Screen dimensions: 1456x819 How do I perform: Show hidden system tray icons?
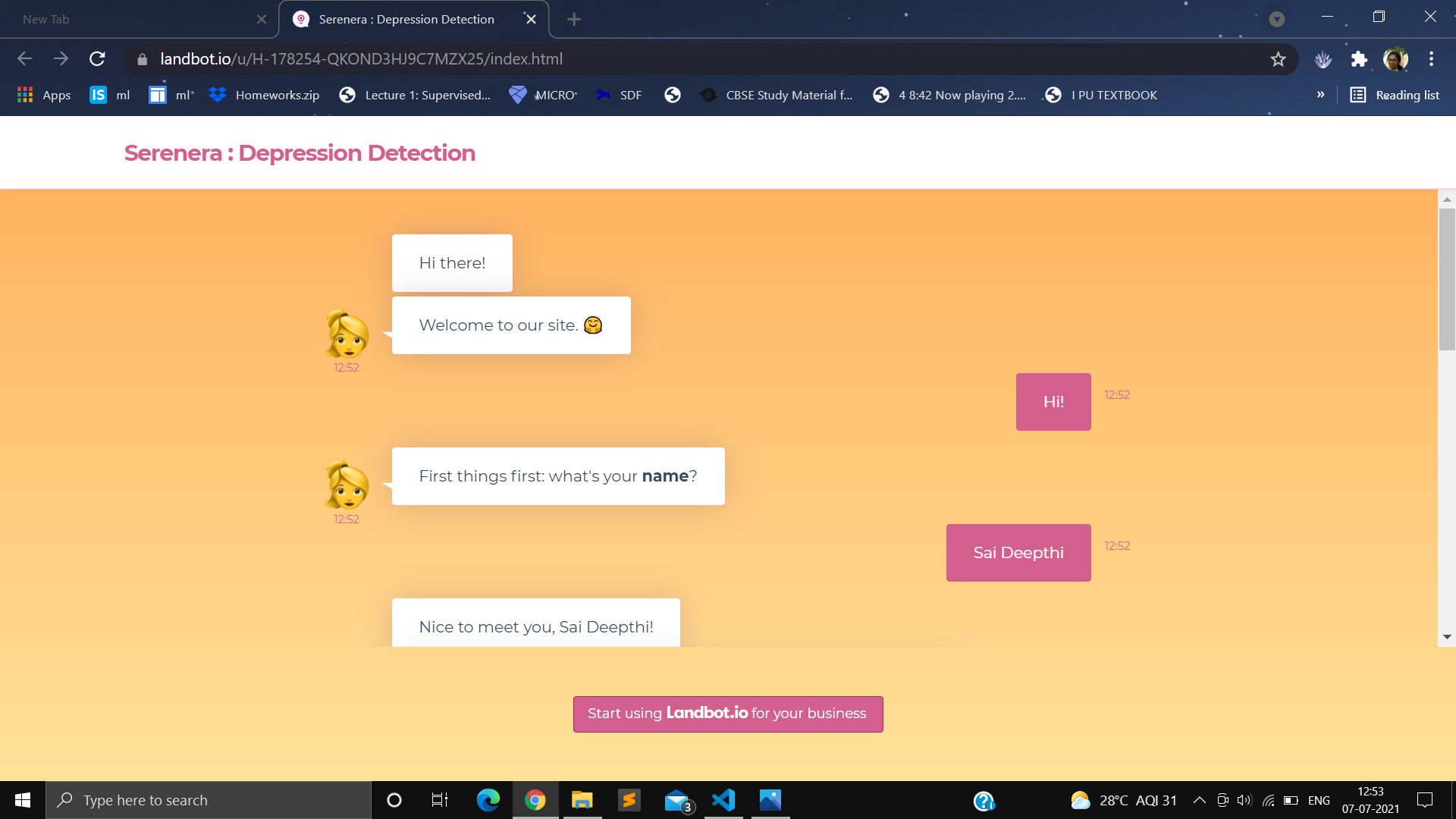click(1199, 800)
